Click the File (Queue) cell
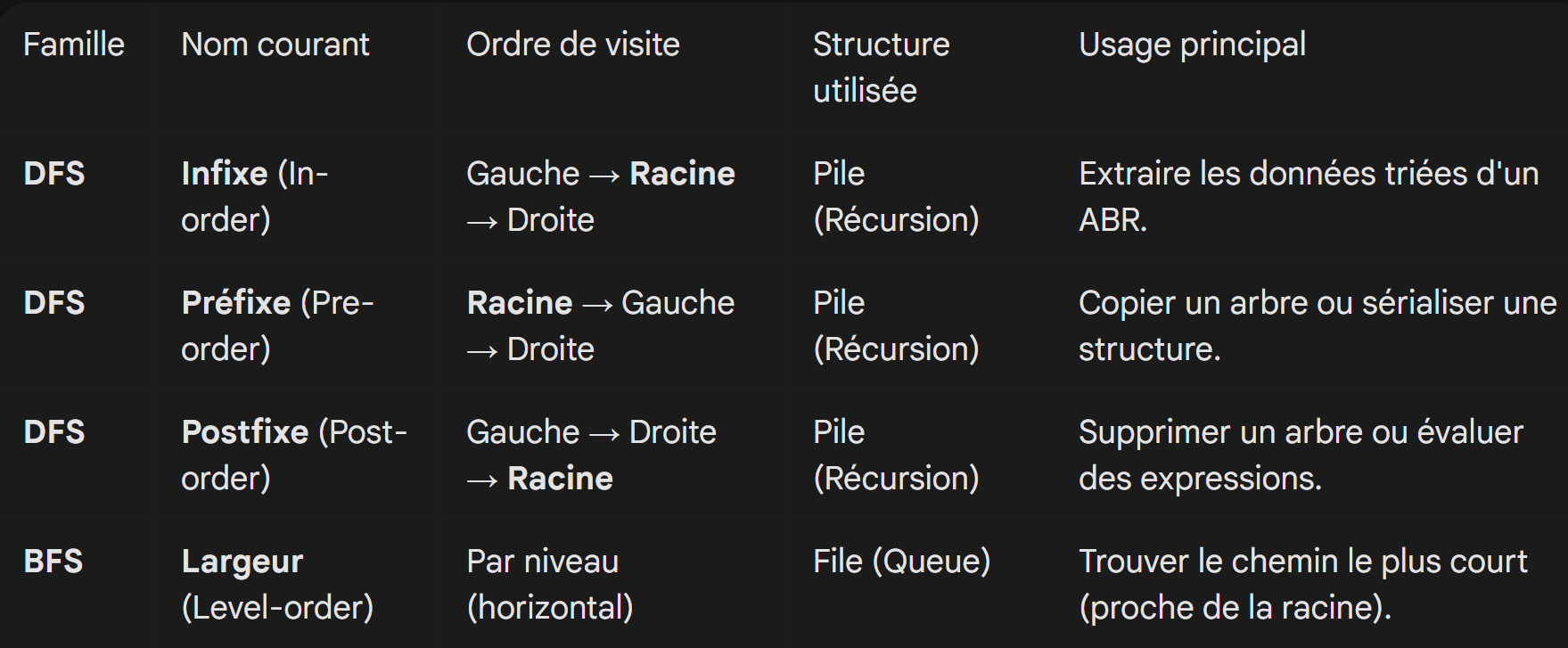The image size is (1568, 648). tap(901, 562)
